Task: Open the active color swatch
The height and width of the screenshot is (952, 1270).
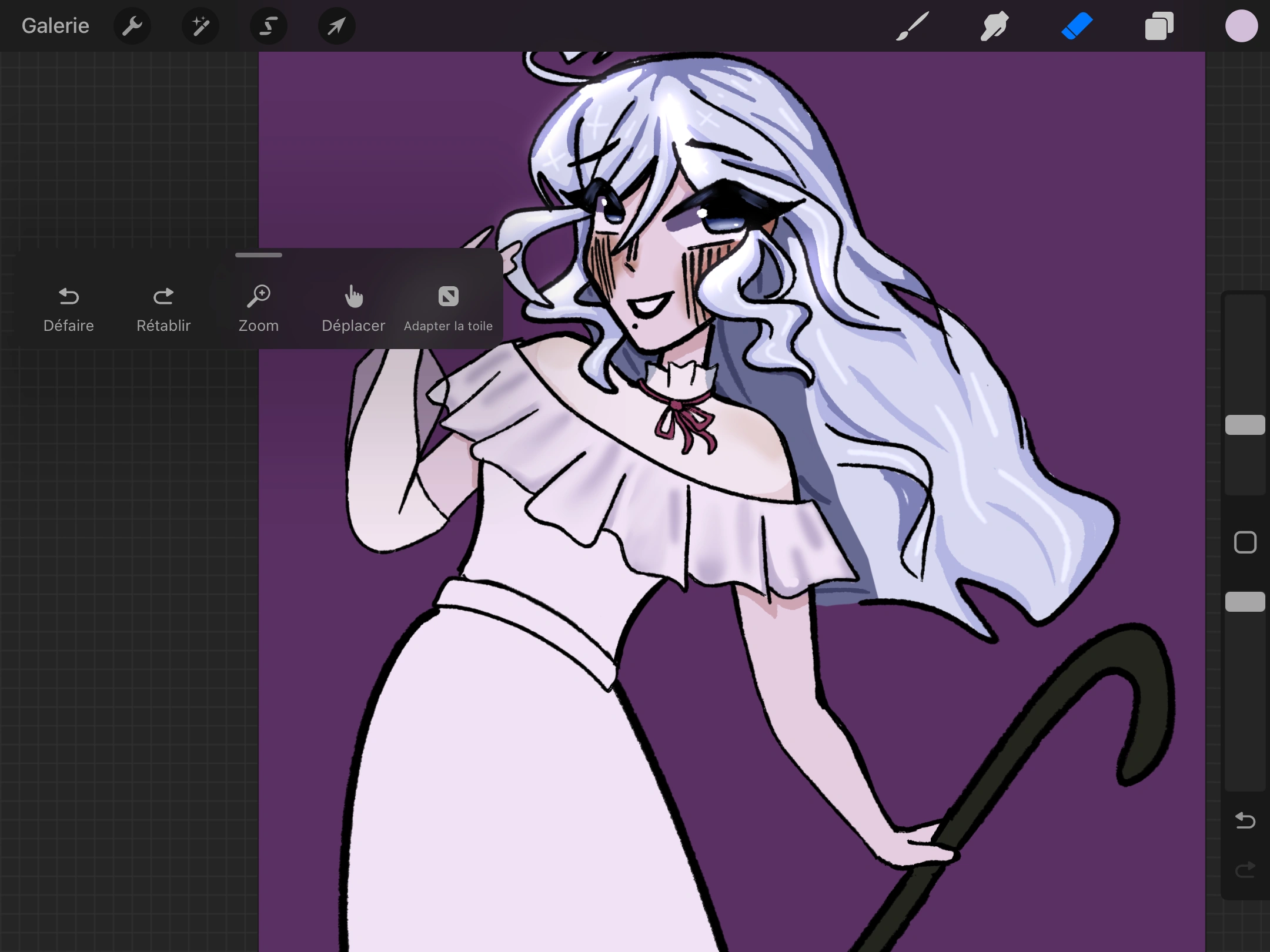Action: tap(1241, 25)
